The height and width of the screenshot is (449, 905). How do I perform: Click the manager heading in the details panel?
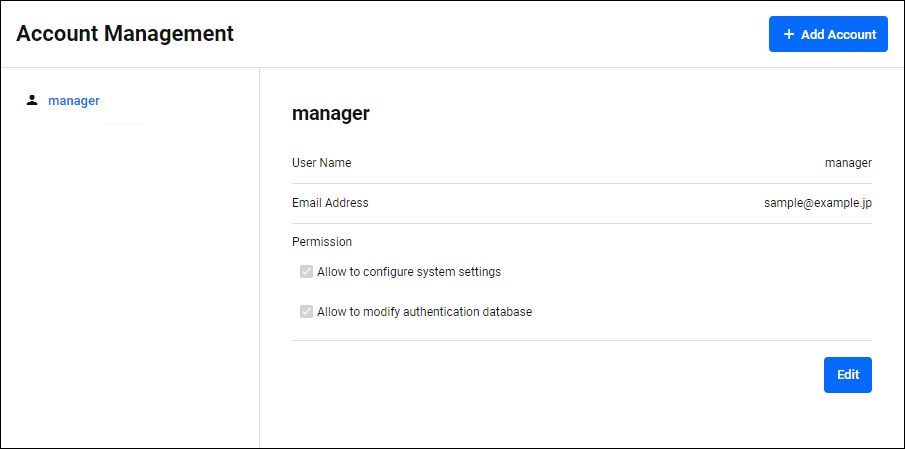331,113
